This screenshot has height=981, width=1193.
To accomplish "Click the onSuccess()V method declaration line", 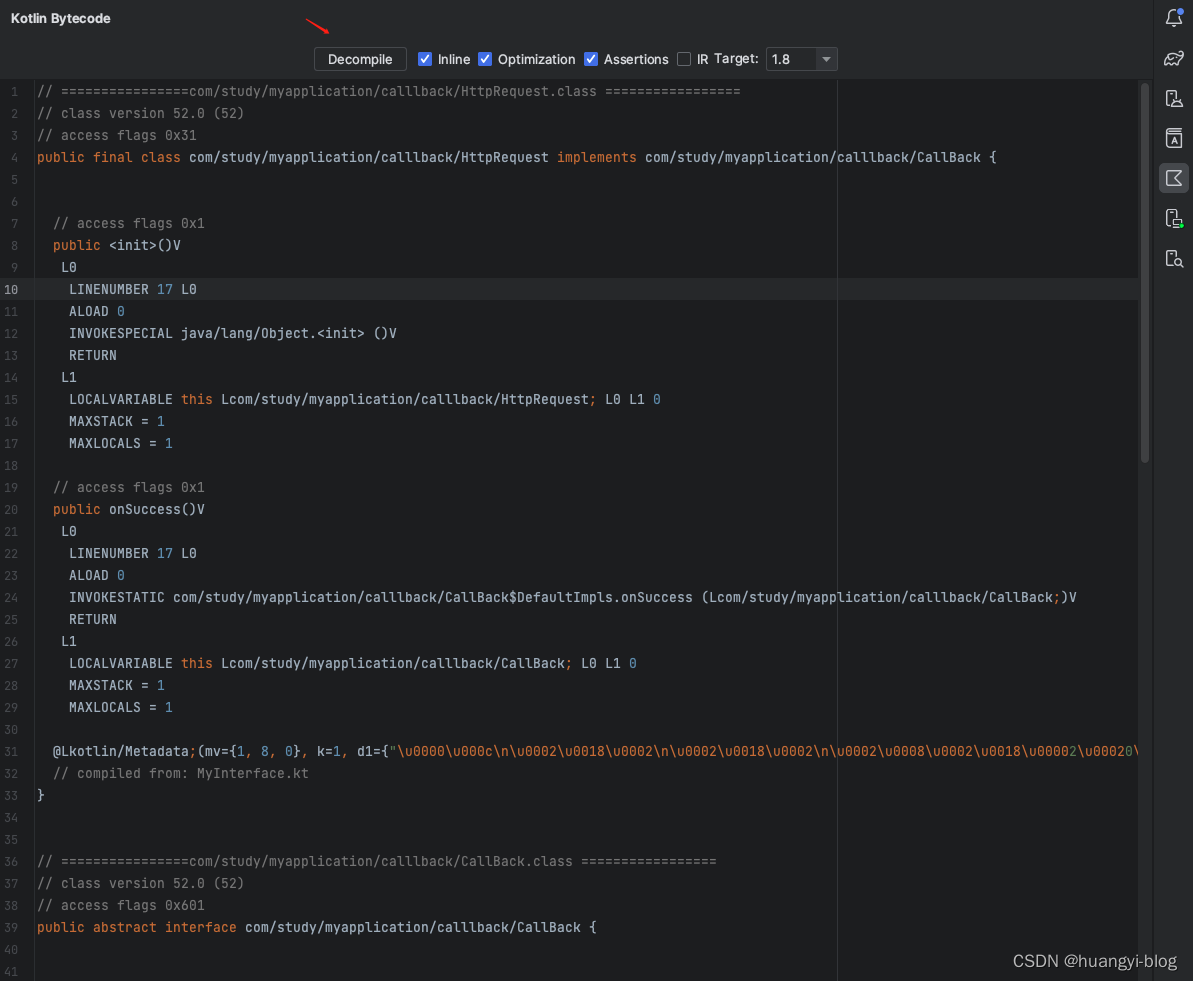I will (x=130, y=509).
